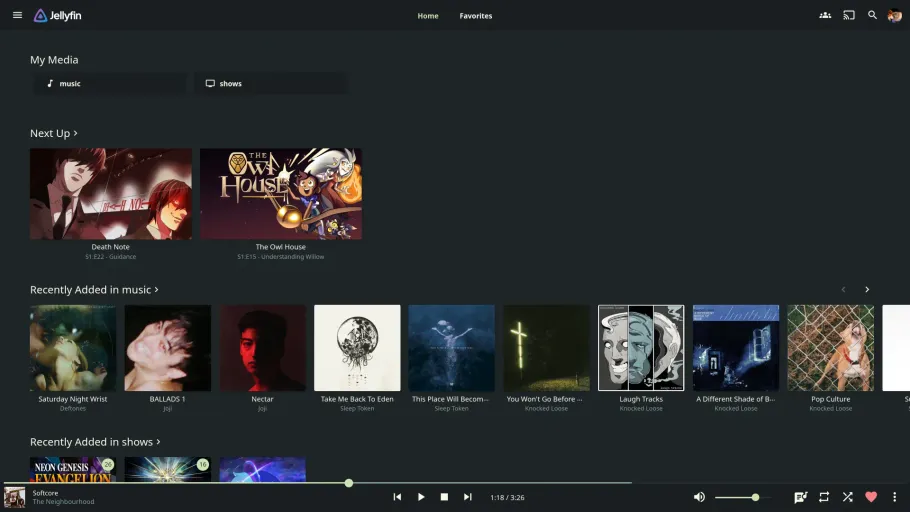Screen dimensions: 910x512
Task: Skip to previous track
Action: [x=397, y=497]
